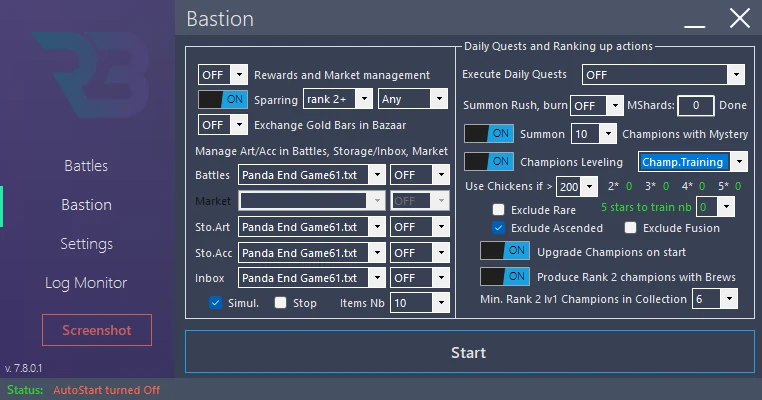Open the Execute Daily Quests dropdown
Screen dimensions: 762x400
[x=663, y=75]
